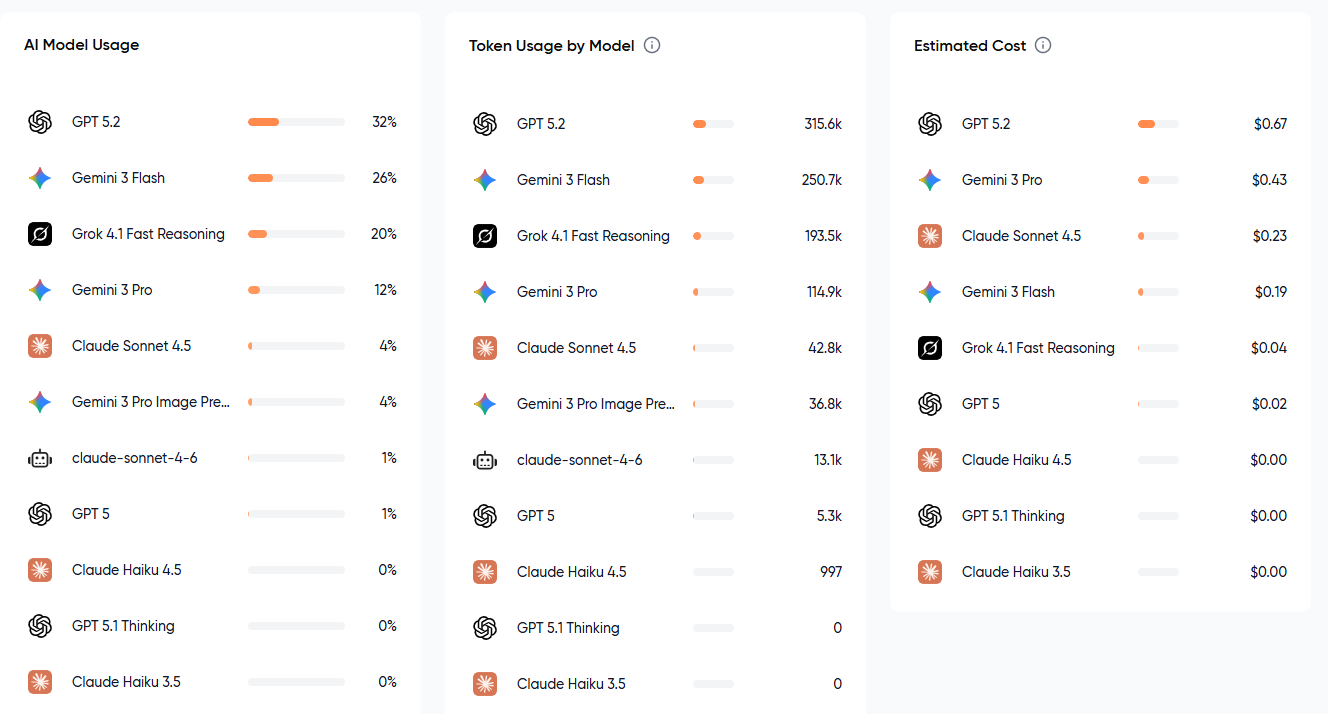The height and width of the screenshot is (714, 1328).
Task: Click the Grok 4.1 Fast Reasoning label in Token Usage
Action: pos(593,236)
